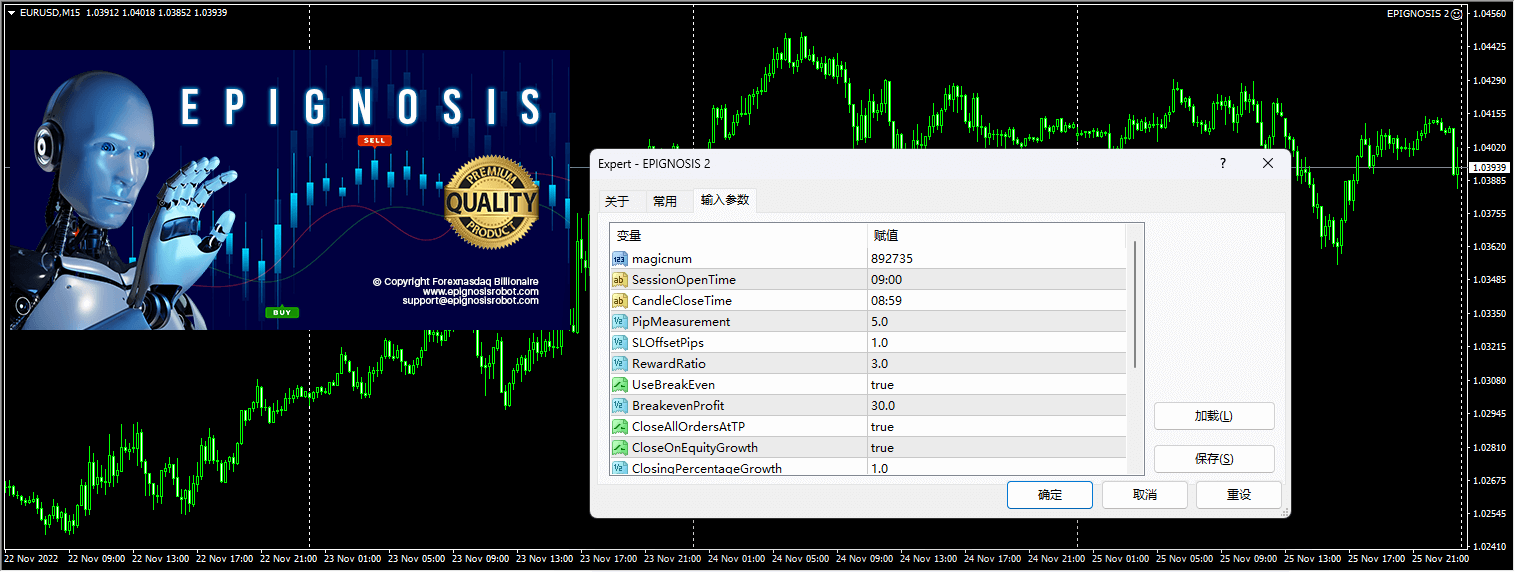Select the CandleCloseTime row icon
Screen dimensions: 1515x572
point(619,301)
